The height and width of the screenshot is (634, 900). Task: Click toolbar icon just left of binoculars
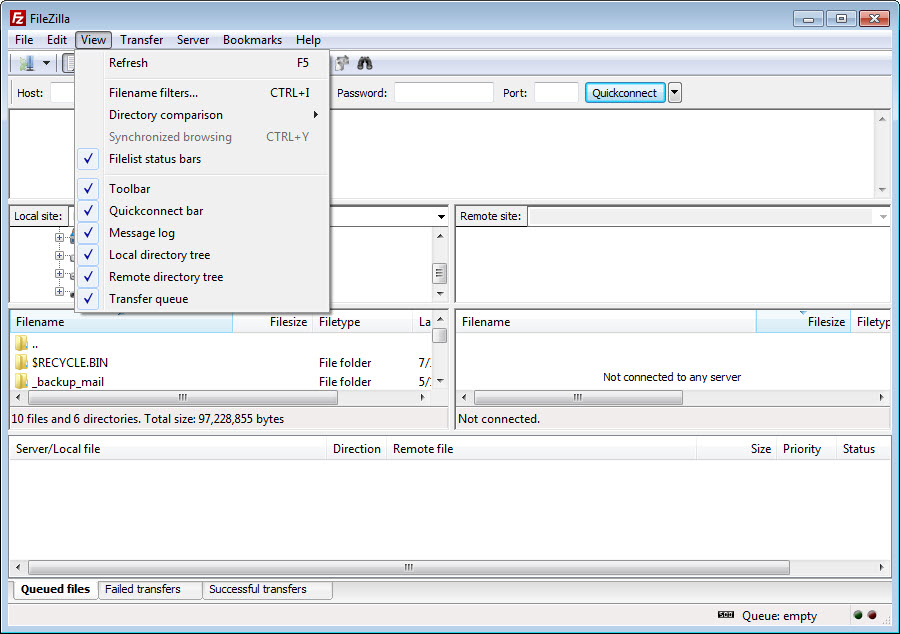[342, 63]
